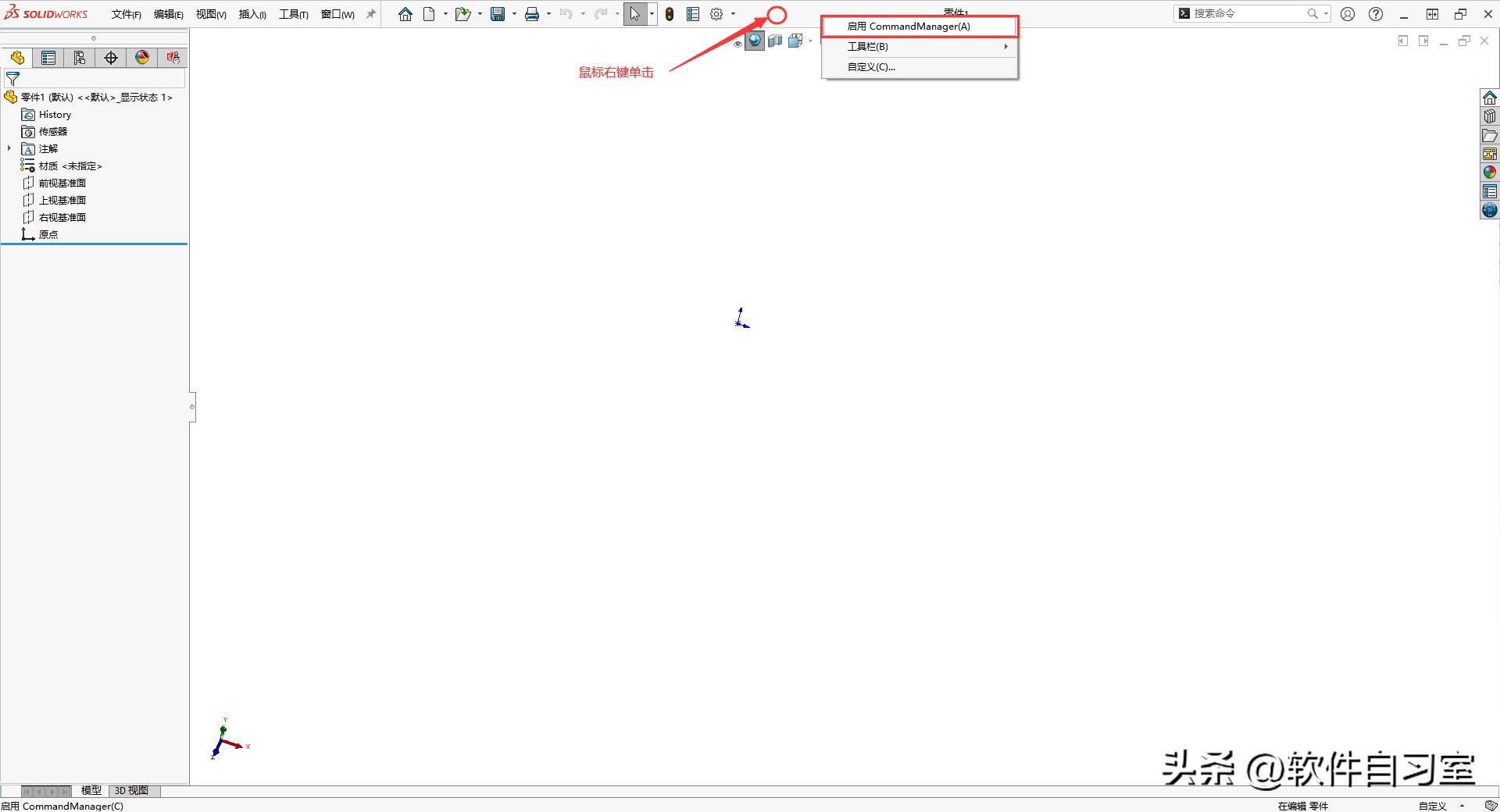Open the 插入(I) menu
This screenshot has height=812, width=1500.
click(x=251, y=13)
